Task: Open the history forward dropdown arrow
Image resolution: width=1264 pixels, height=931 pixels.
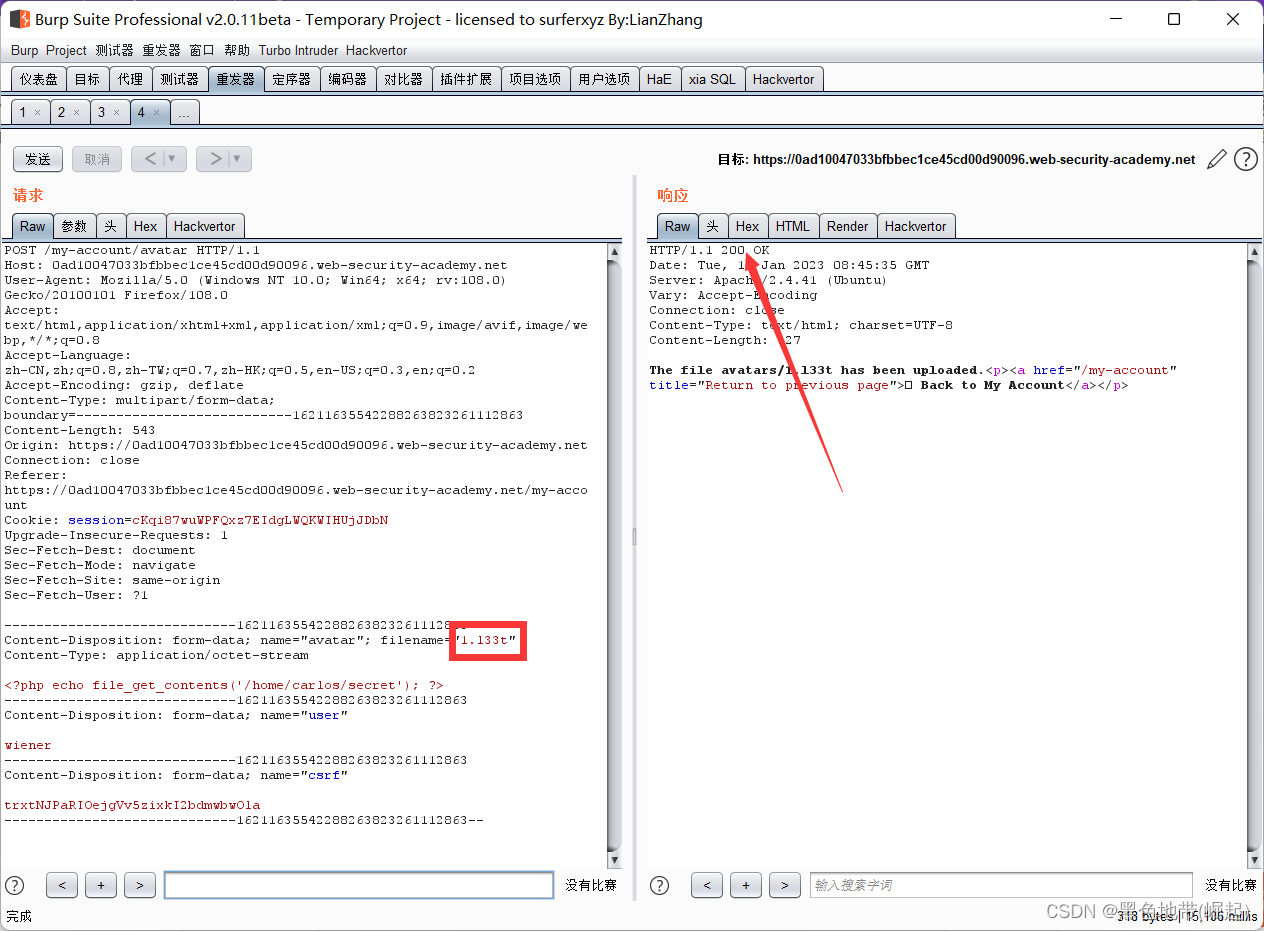Action: pyautogui.click(x=237, y=159)
